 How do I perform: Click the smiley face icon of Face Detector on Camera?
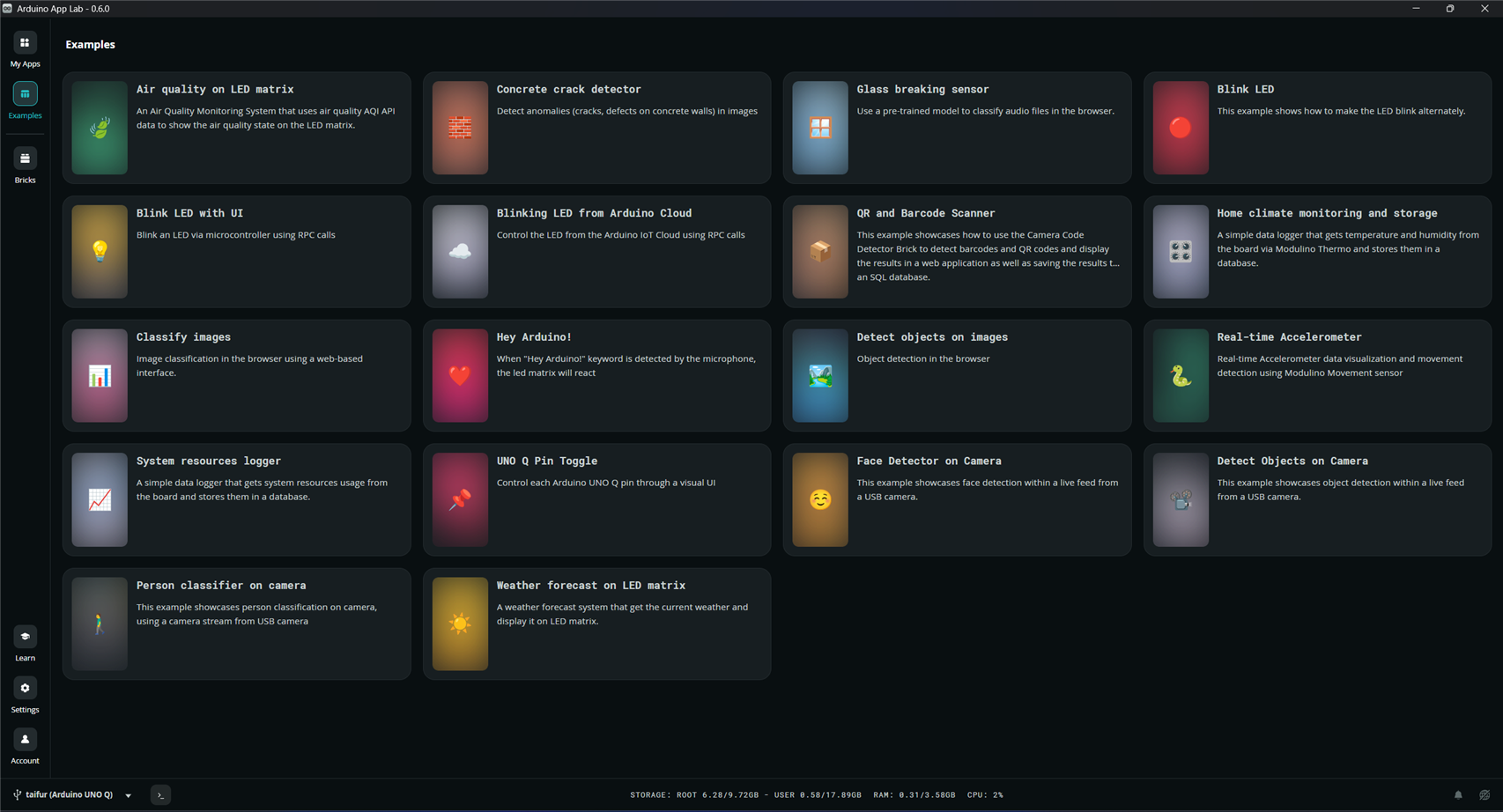click(x=820, y=500)
